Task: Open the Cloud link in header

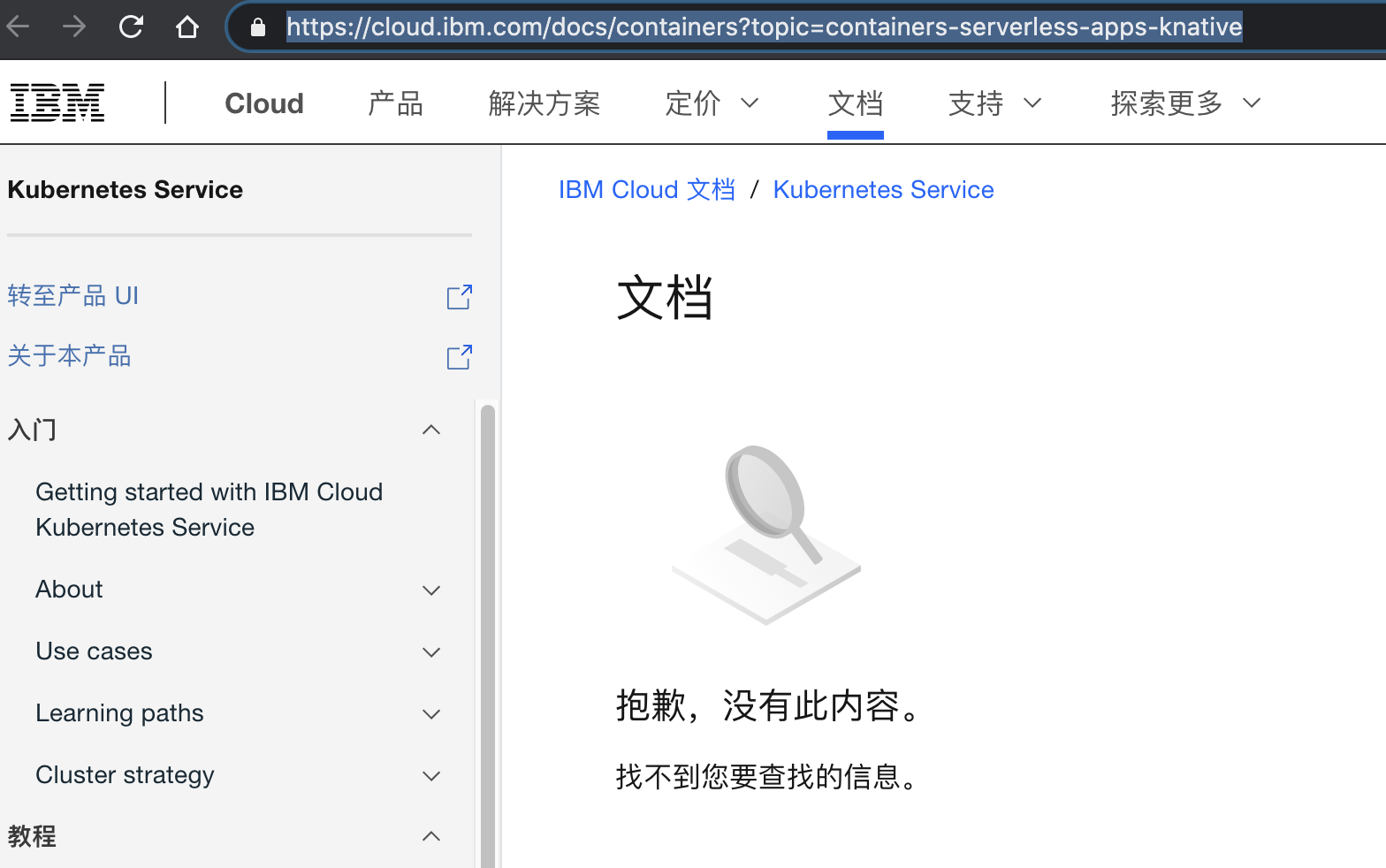Action: pos(264,103)
